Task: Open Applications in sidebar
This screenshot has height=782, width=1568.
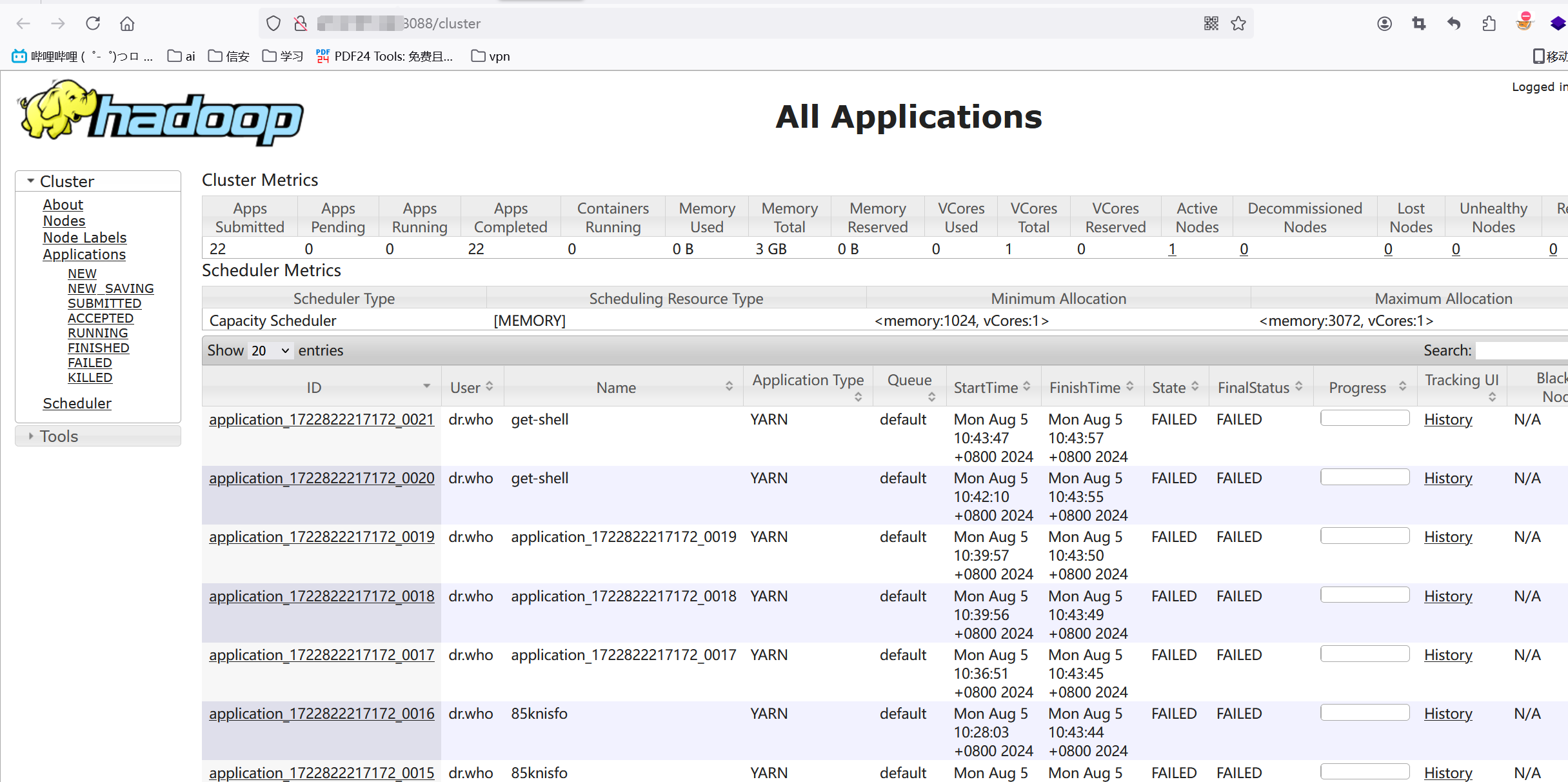Action: pos(84,254)
